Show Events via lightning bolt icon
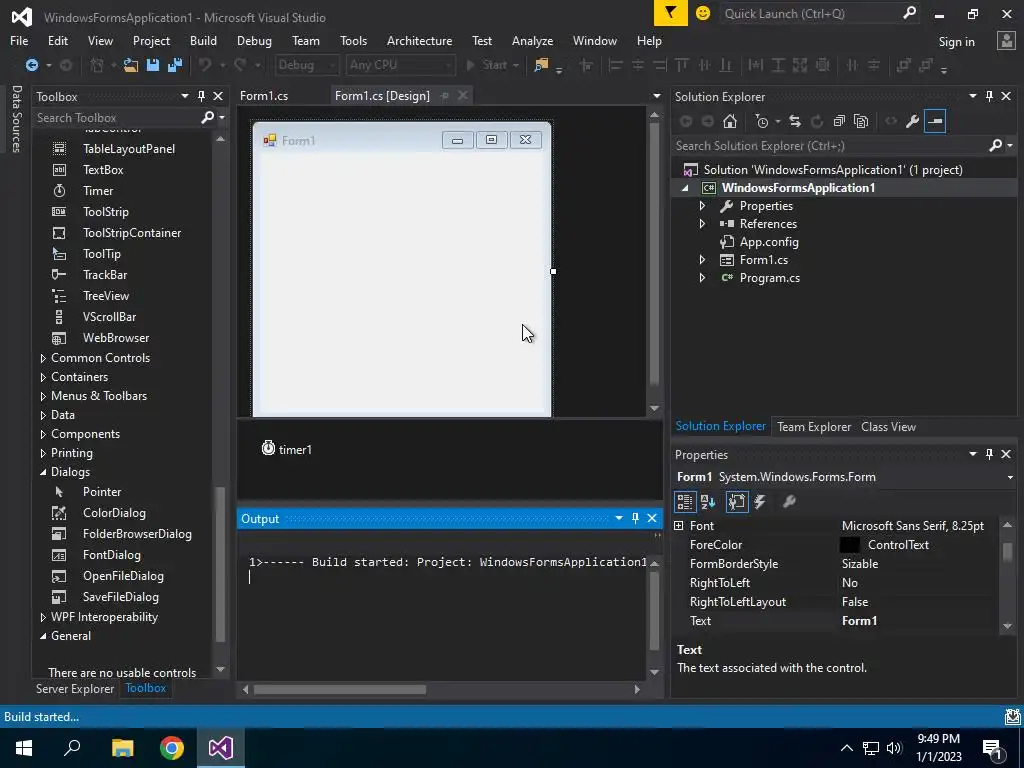 tap(760, 502)
